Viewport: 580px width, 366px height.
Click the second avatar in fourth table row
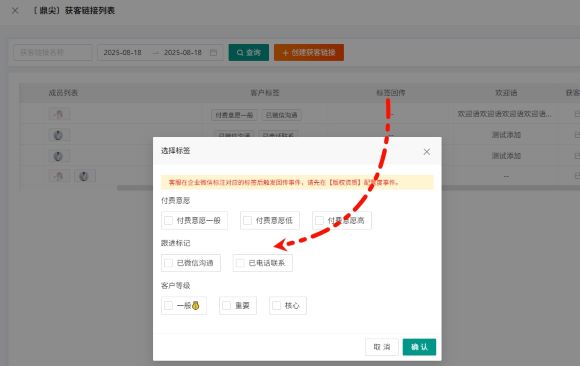pyautogui.click(x=85, y=176)
